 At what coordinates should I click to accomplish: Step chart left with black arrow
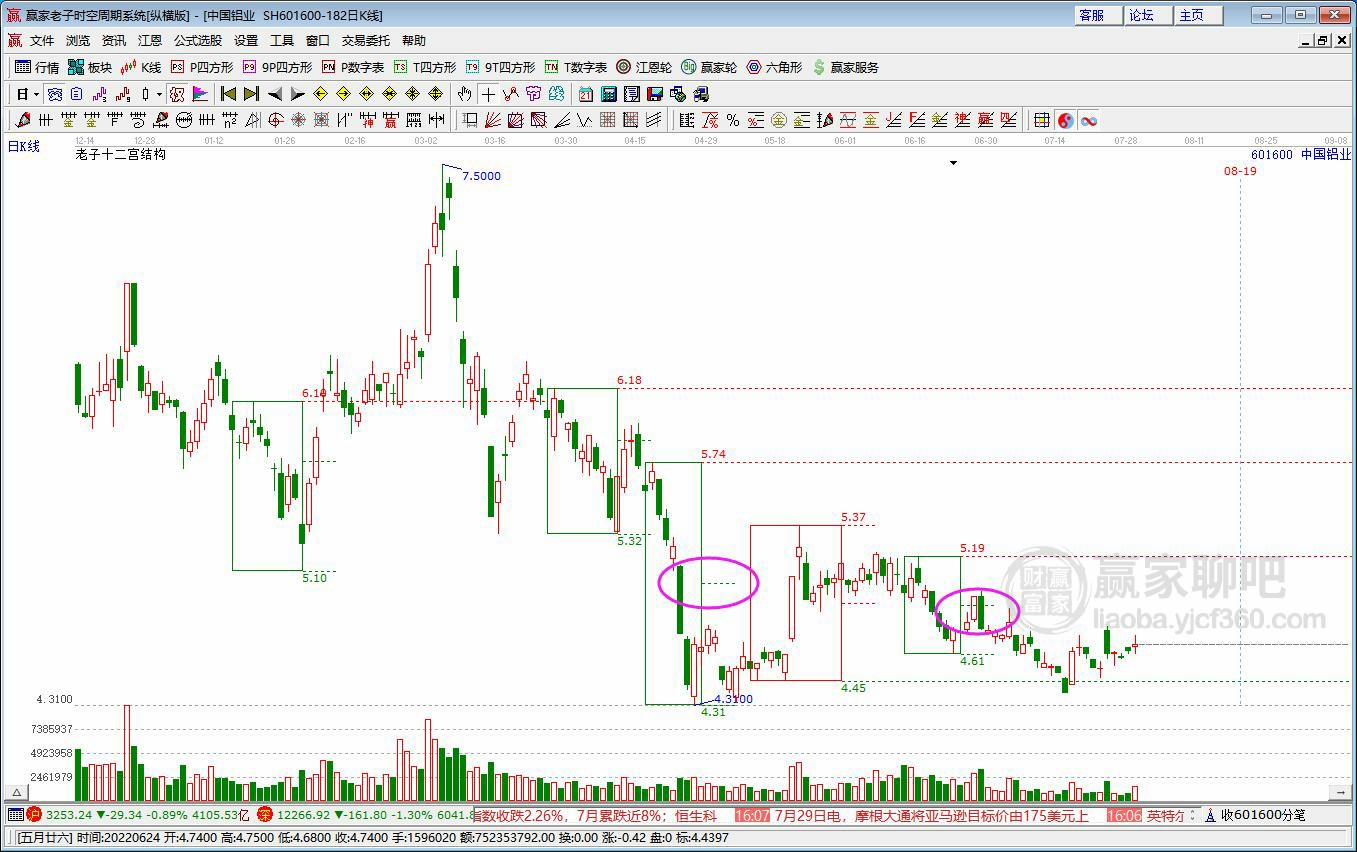pos(275,94)
